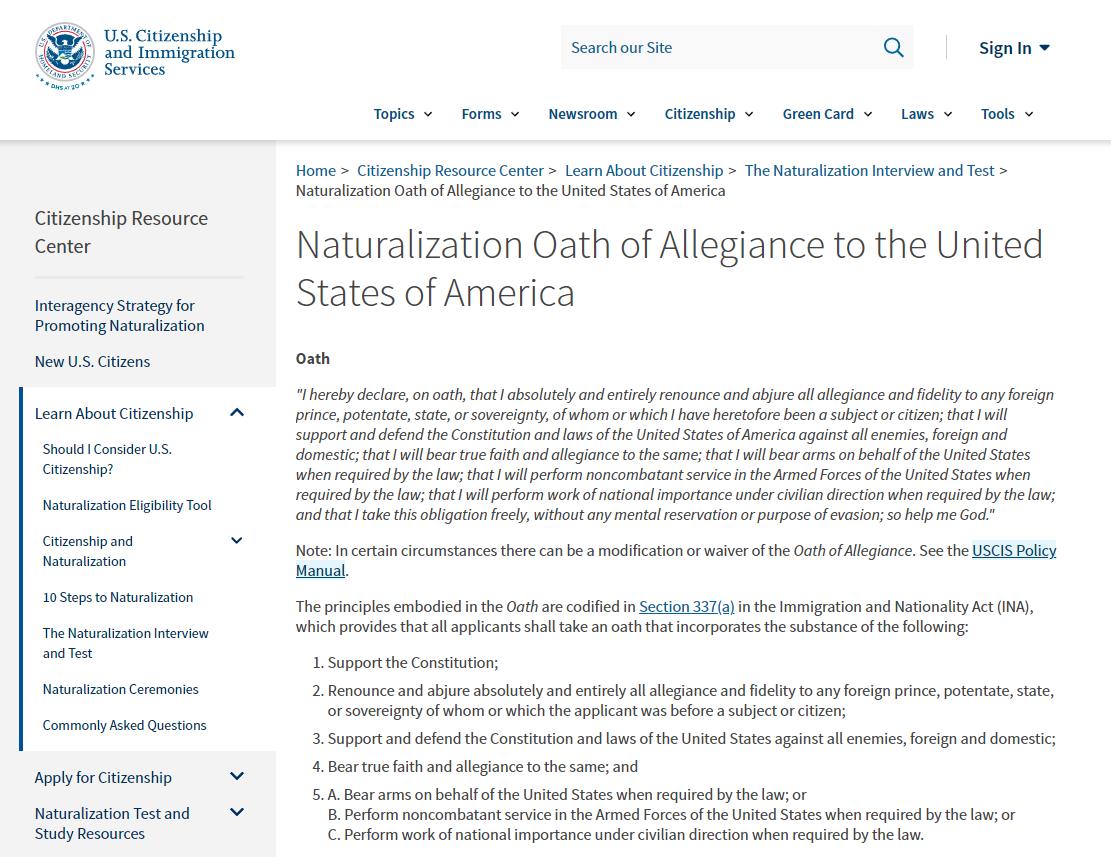
Task: Open Apply for Citizenship sidebar link
Action: pos(103,778)
